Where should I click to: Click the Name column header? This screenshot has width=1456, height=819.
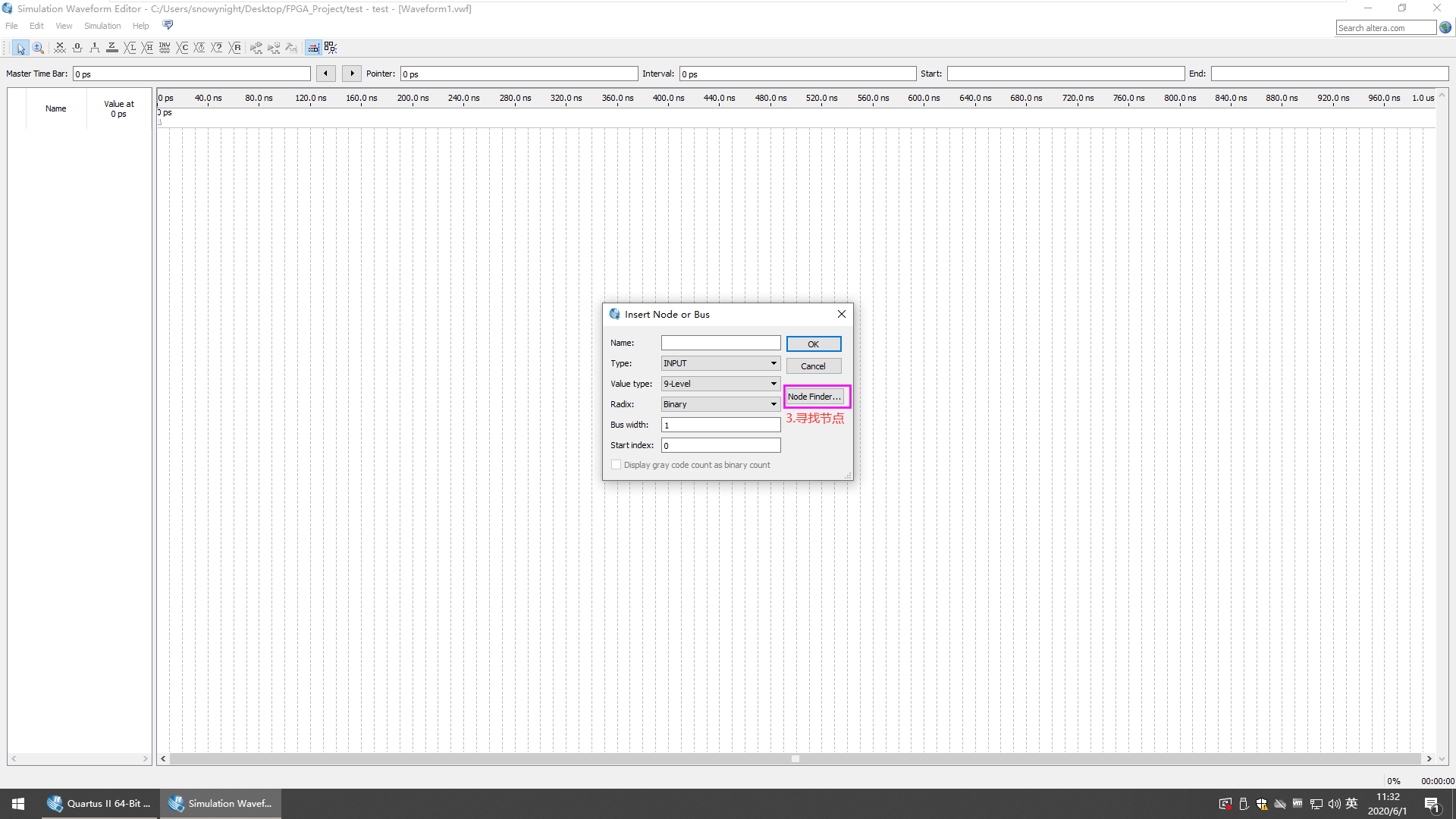tap(55, 108)
